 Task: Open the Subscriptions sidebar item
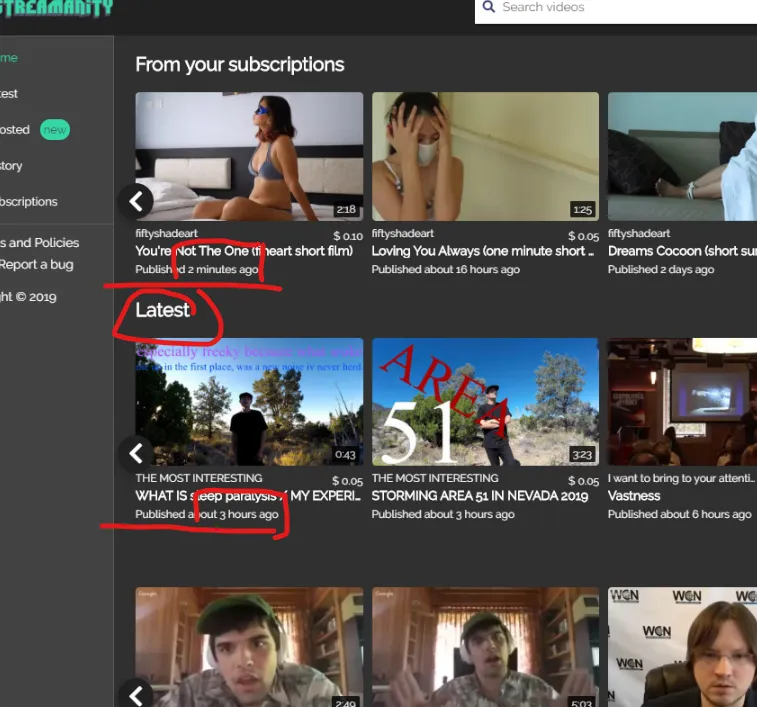click(x=28, y=202)
